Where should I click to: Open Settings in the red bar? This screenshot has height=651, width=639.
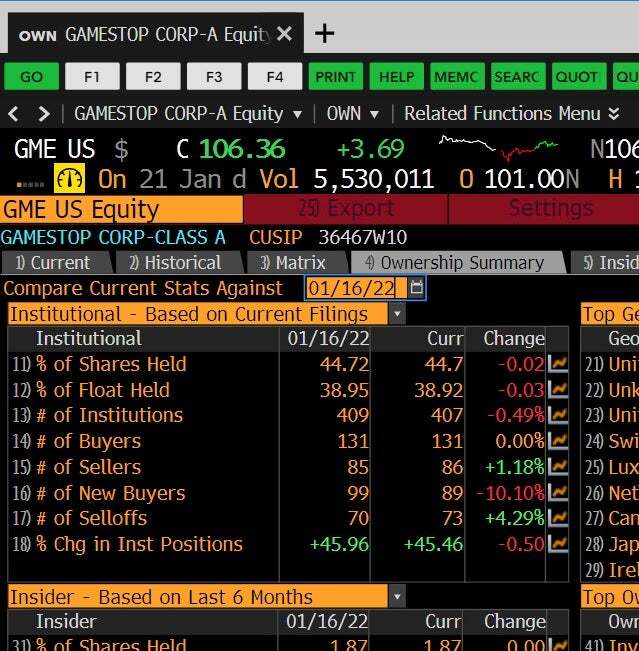click(544, 209)
